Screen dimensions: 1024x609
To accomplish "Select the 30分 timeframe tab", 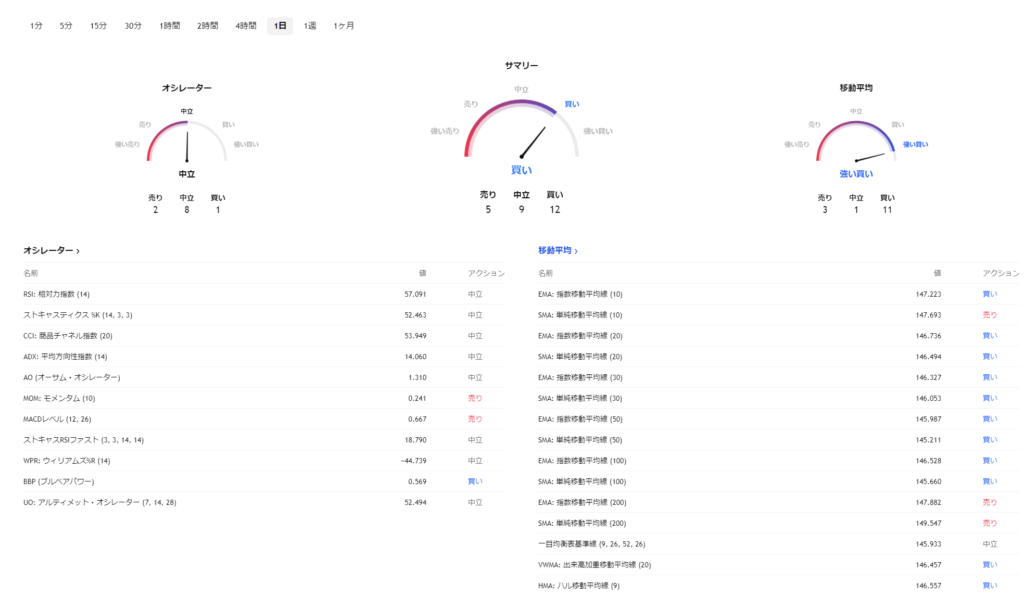I will click(133, 25).
